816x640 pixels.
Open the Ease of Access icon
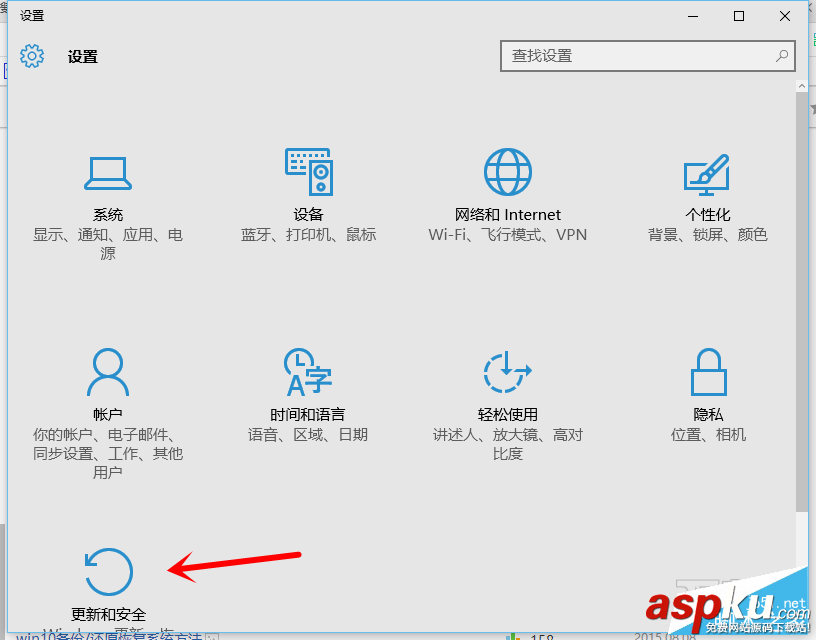507,372
